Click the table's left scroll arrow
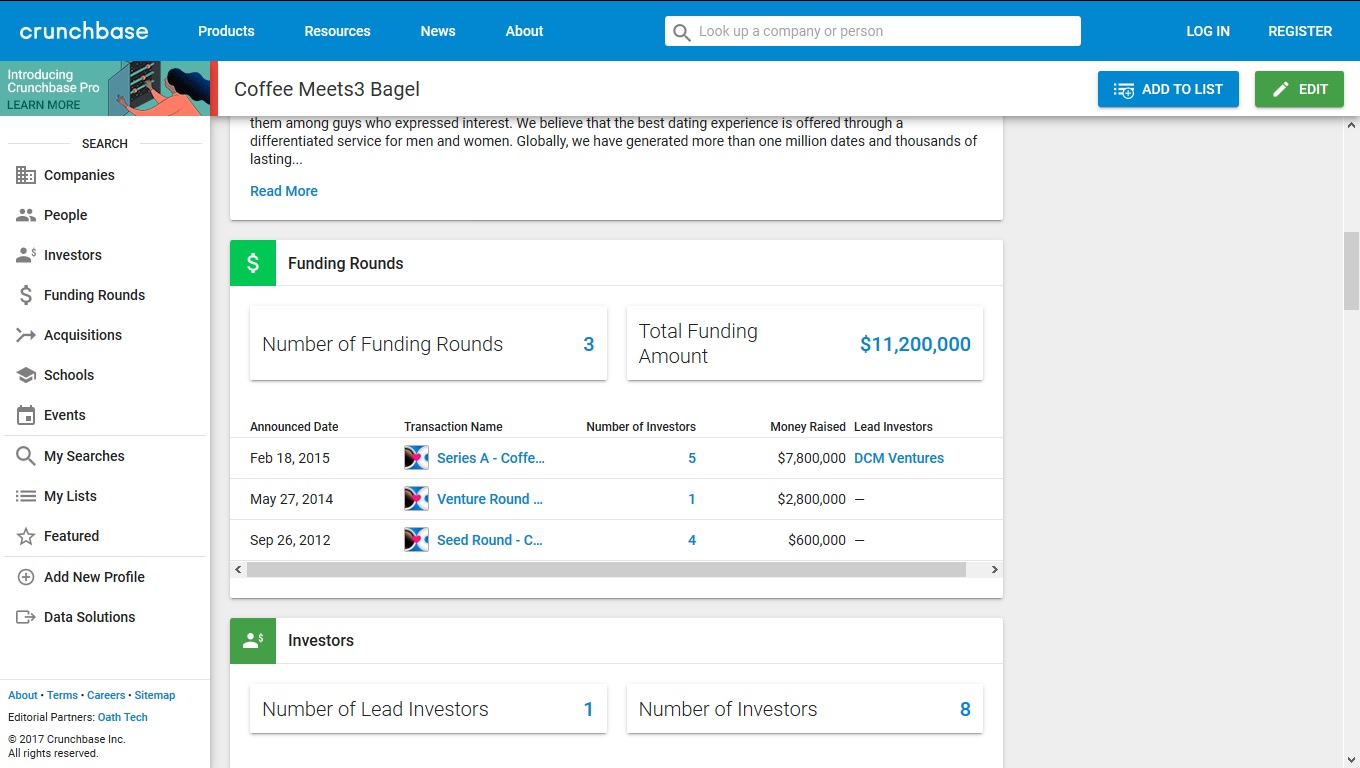The width and height of the screenshot is (1360, 768). (238, 570)
